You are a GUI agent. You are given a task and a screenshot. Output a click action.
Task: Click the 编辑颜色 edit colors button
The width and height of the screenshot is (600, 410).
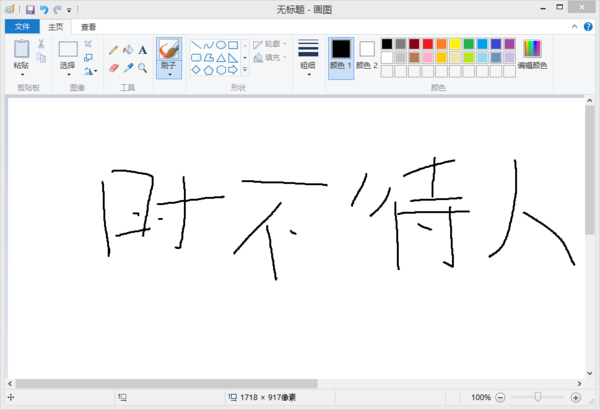tap(531, 54)
